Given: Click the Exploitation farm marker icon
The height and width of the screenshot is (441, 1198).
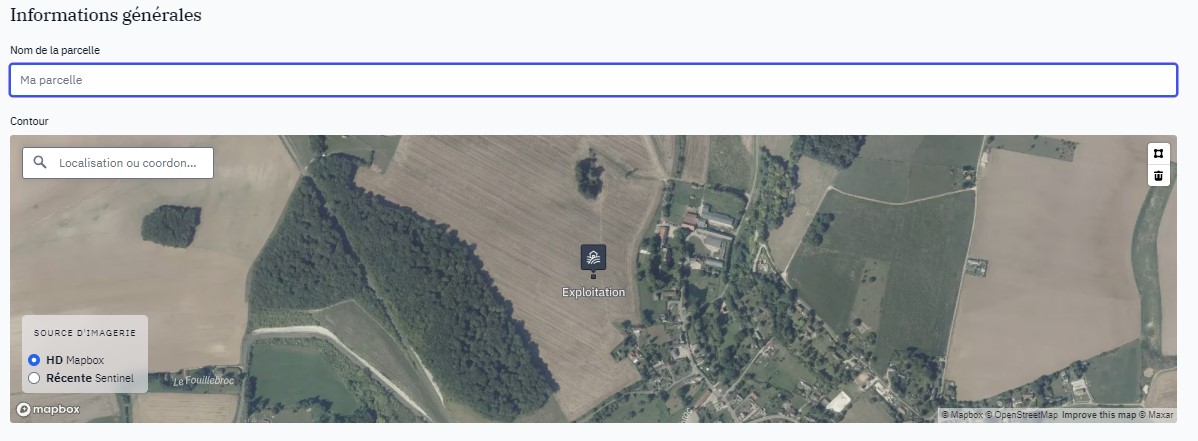Looking at the screenshot, I should [593, 259].
